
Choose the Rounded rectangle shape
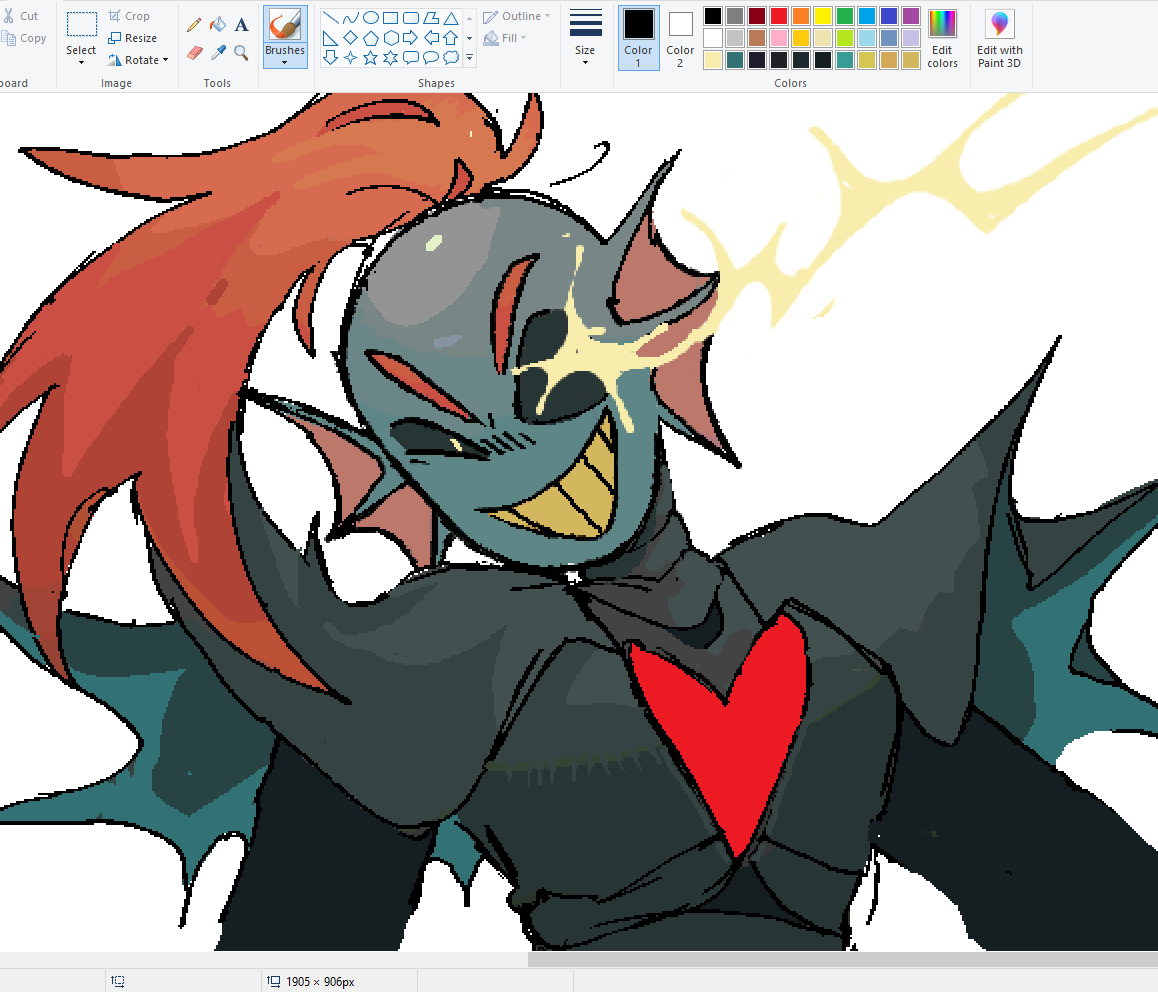pyautogui.click(x=411, y=18)
